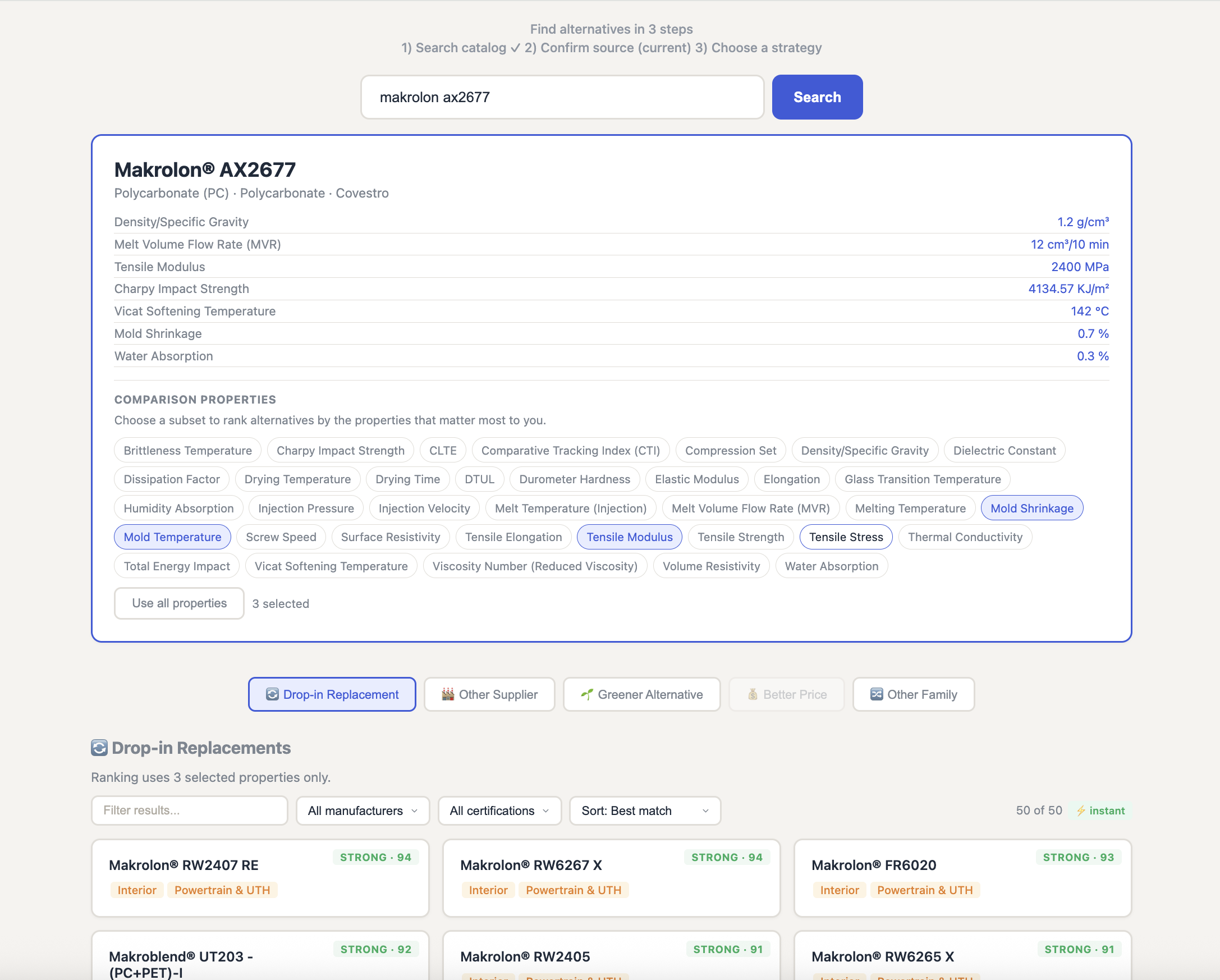Click the lightning bolt instant icon
1220x980 pixels.
(1081, 811)
